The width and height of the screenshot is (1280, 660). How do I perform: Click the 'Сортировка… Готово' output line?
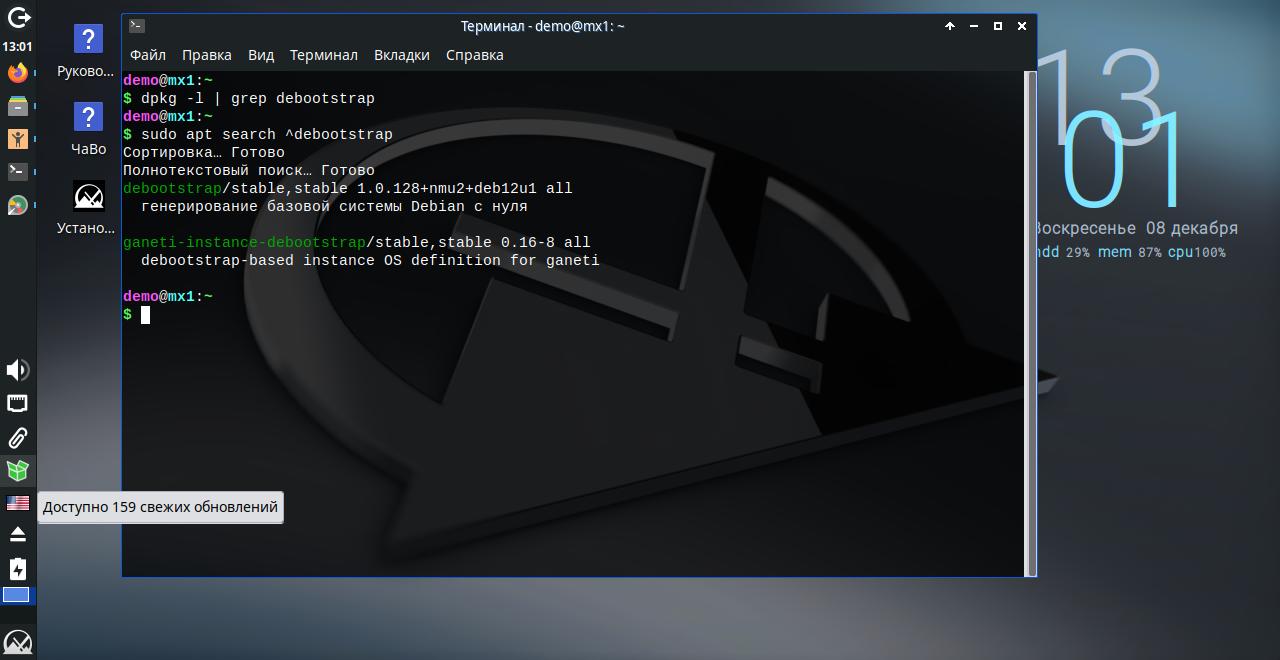click(x=204, y=152)
